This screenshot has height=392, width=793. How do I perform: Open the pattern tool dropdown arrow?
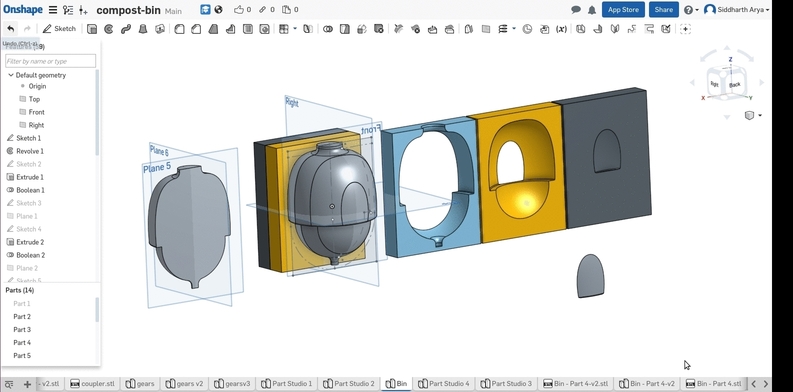tap(295, 29)
